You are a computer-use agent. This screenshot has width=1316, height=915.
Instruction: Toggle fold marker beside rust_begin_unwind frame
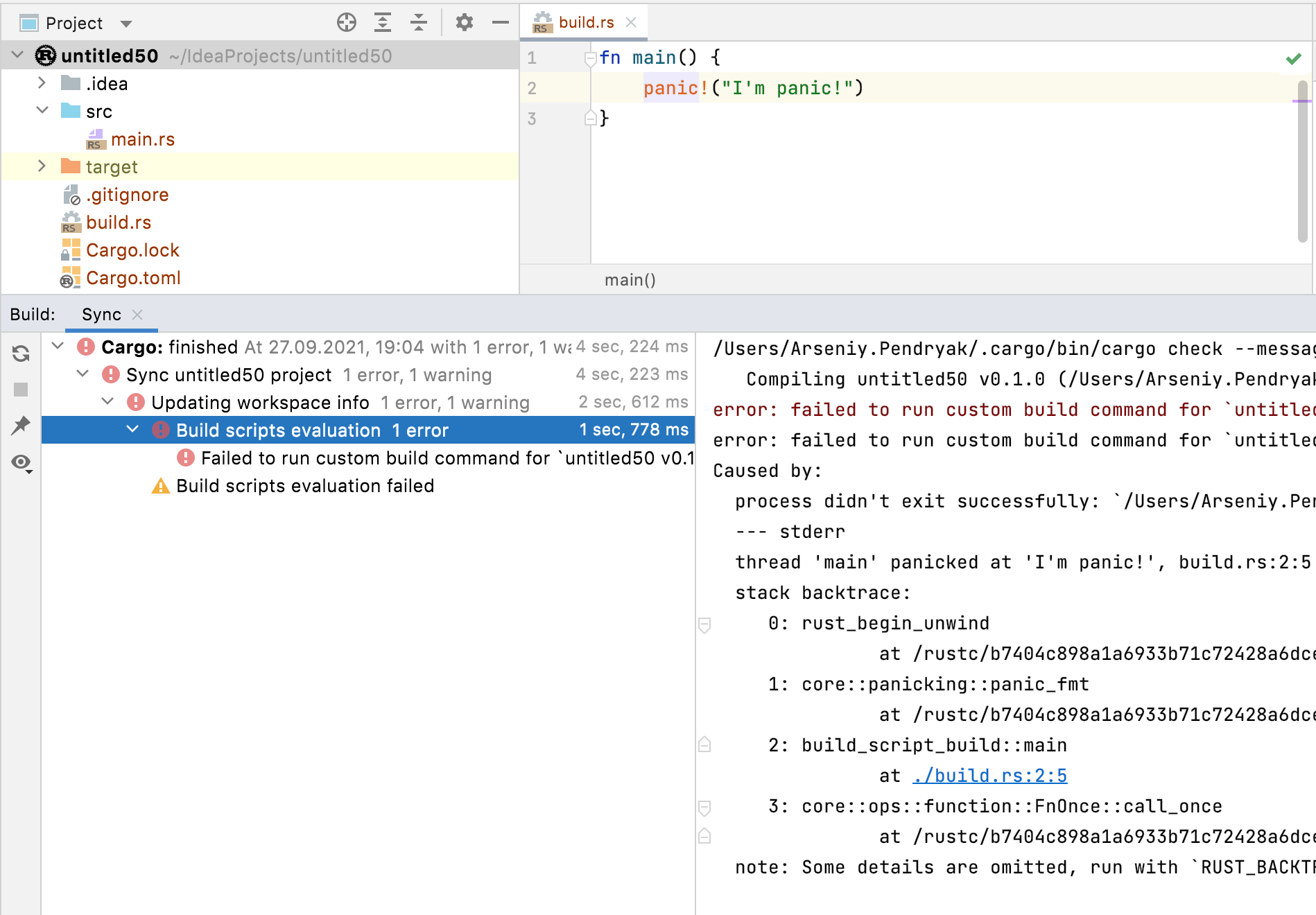coord(704,625)
